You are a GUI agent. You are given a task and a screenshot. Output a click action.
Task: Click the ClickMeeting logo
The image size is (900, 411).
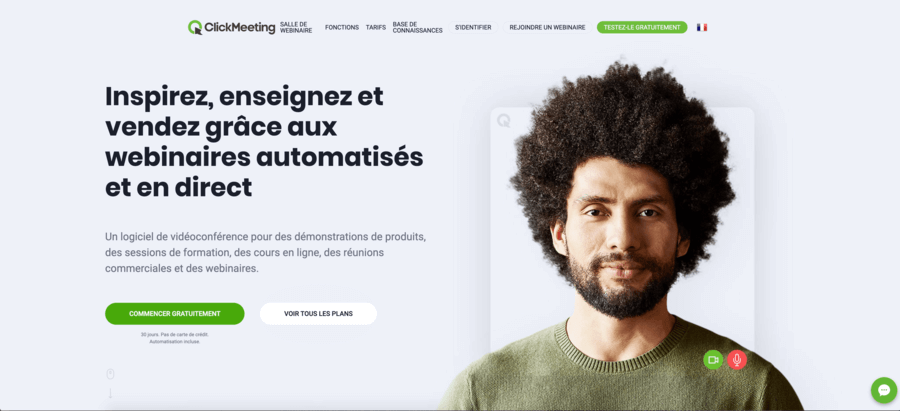[x=231, y=28]
